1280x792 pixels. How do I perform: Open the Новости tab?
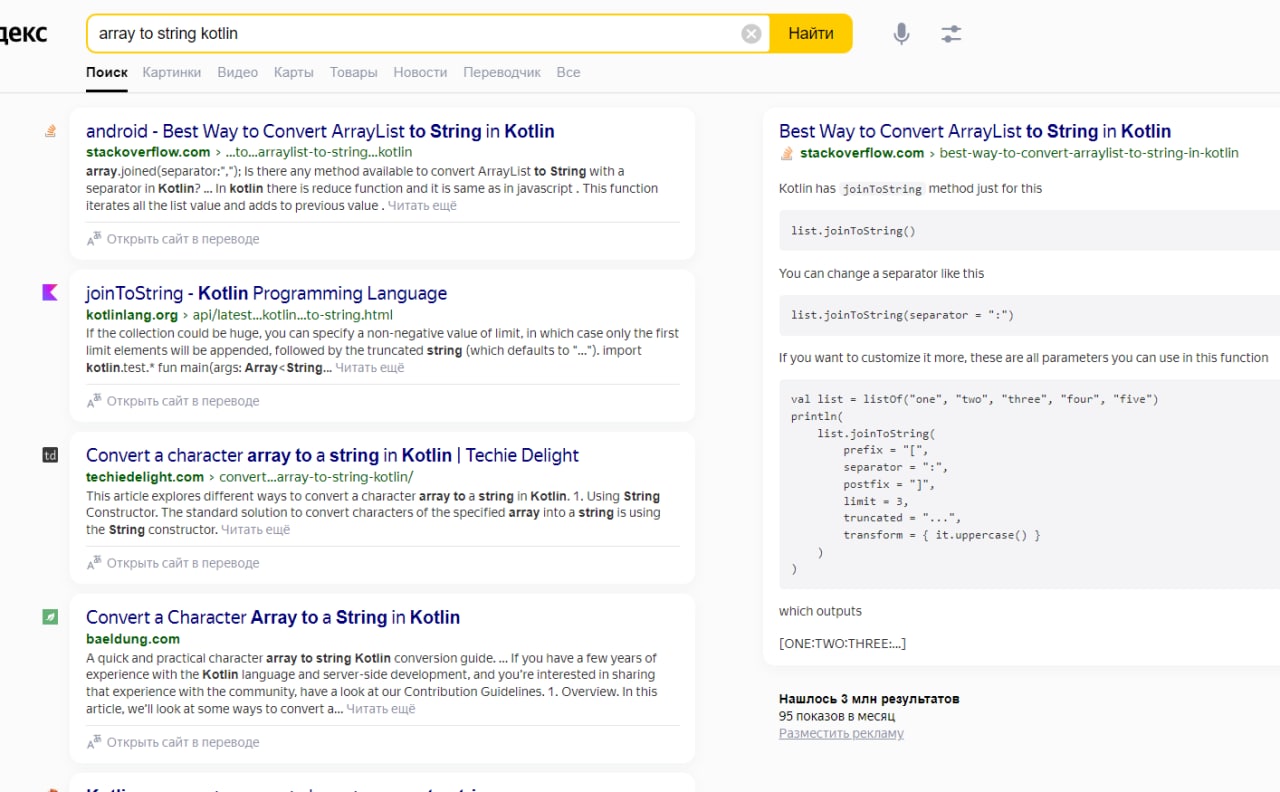[420, 72]
